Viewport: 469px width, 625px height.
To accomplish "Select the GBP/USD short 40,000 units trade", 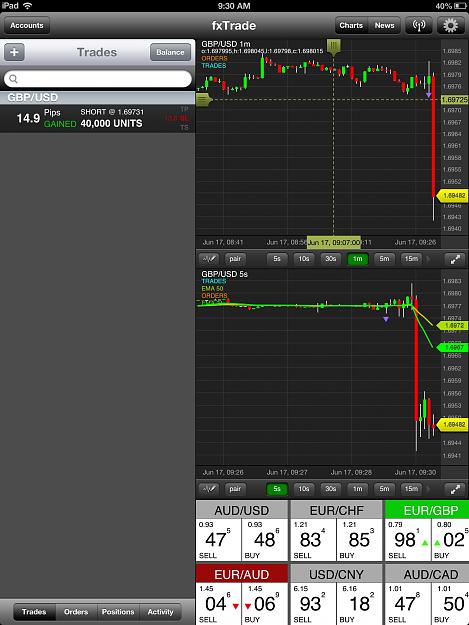I will point(98,118).
